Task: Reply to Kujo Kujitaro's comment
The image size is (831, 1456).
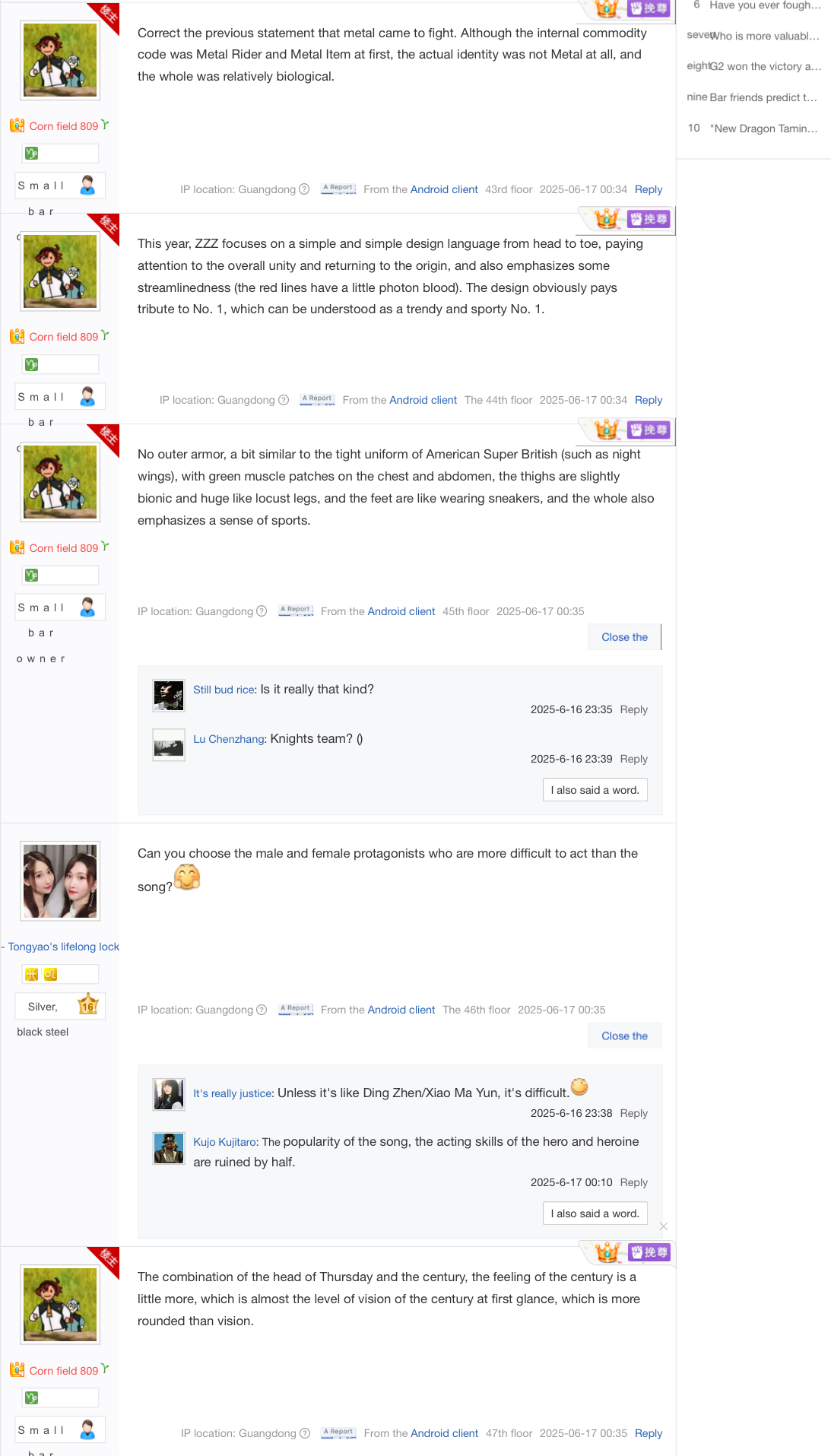Action: (634, 1182)
